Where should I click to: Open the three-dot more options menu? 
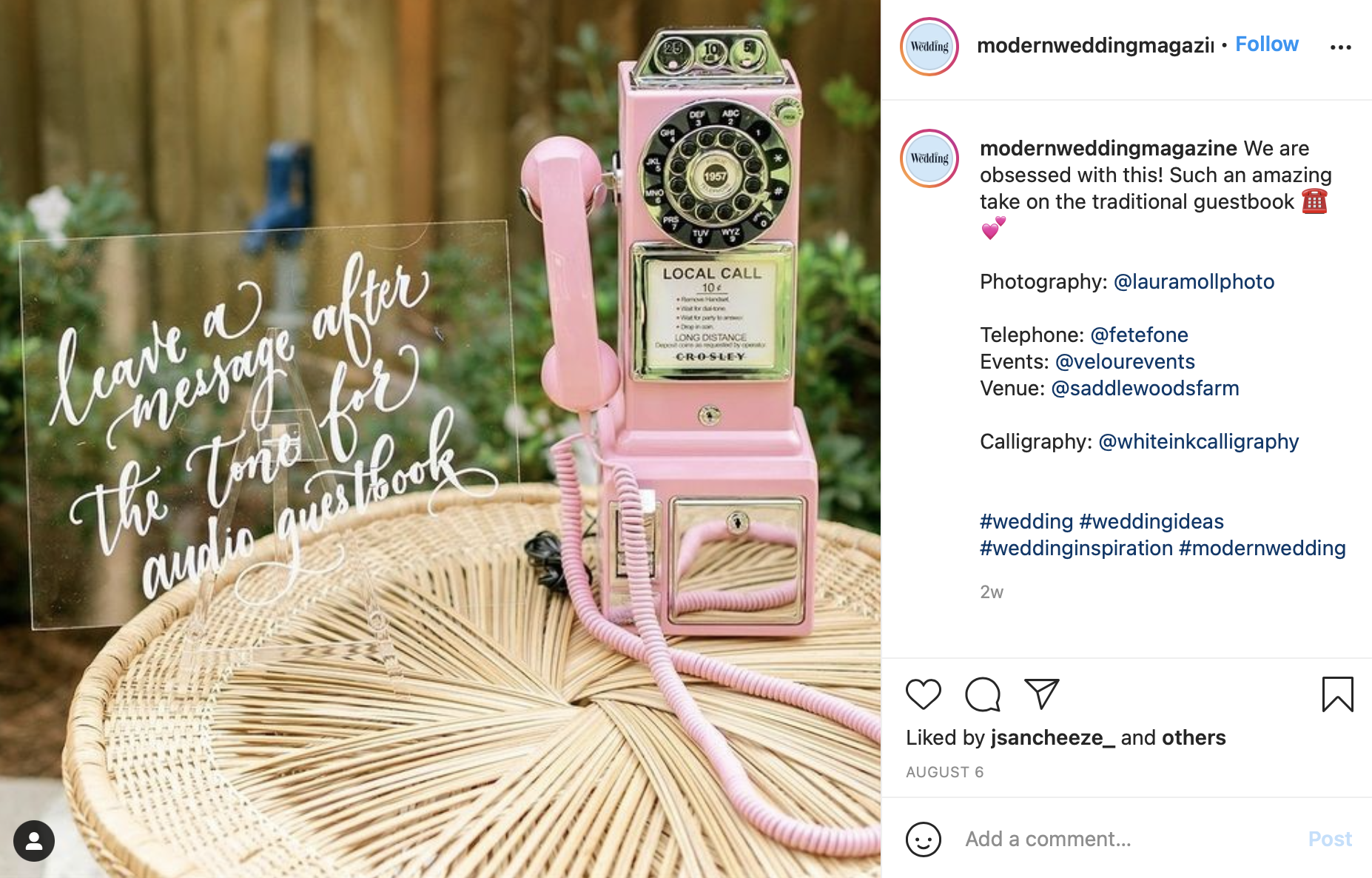tap(1340, 47)
